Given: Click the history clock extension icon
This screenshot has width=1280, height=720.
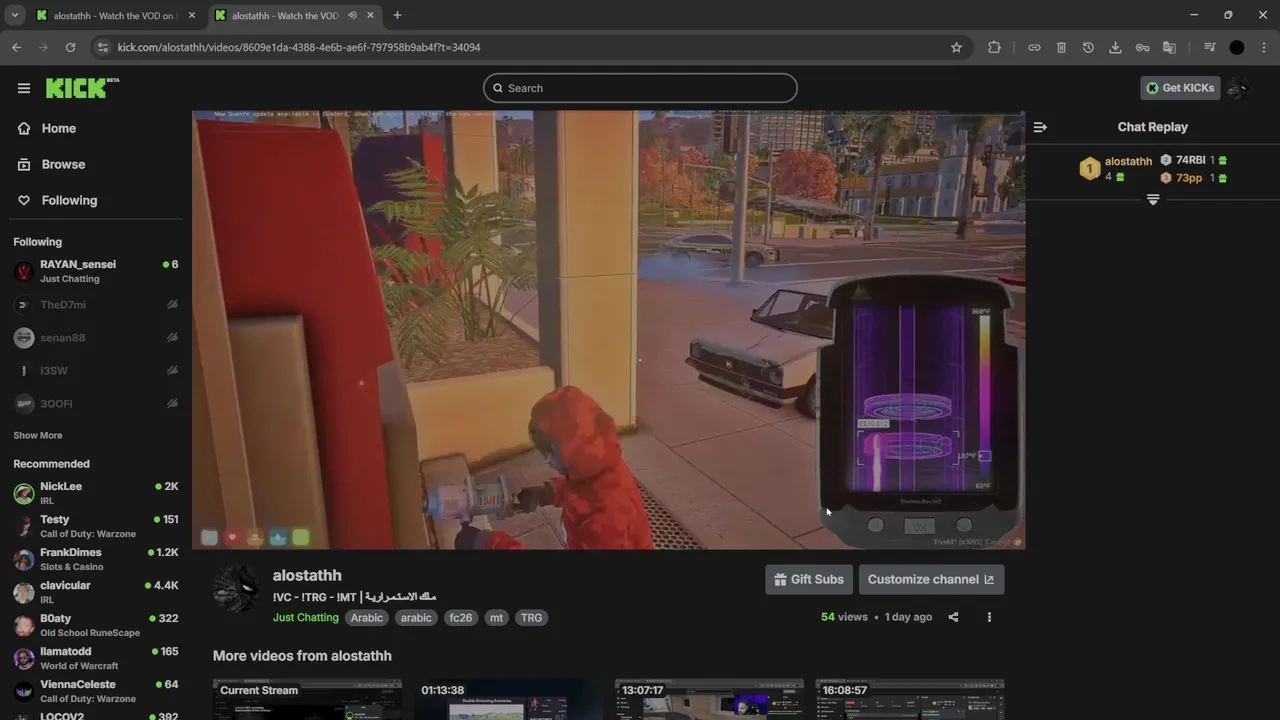Looking at the screenshot, I should pyautogui.click(x=1088, y=47).
